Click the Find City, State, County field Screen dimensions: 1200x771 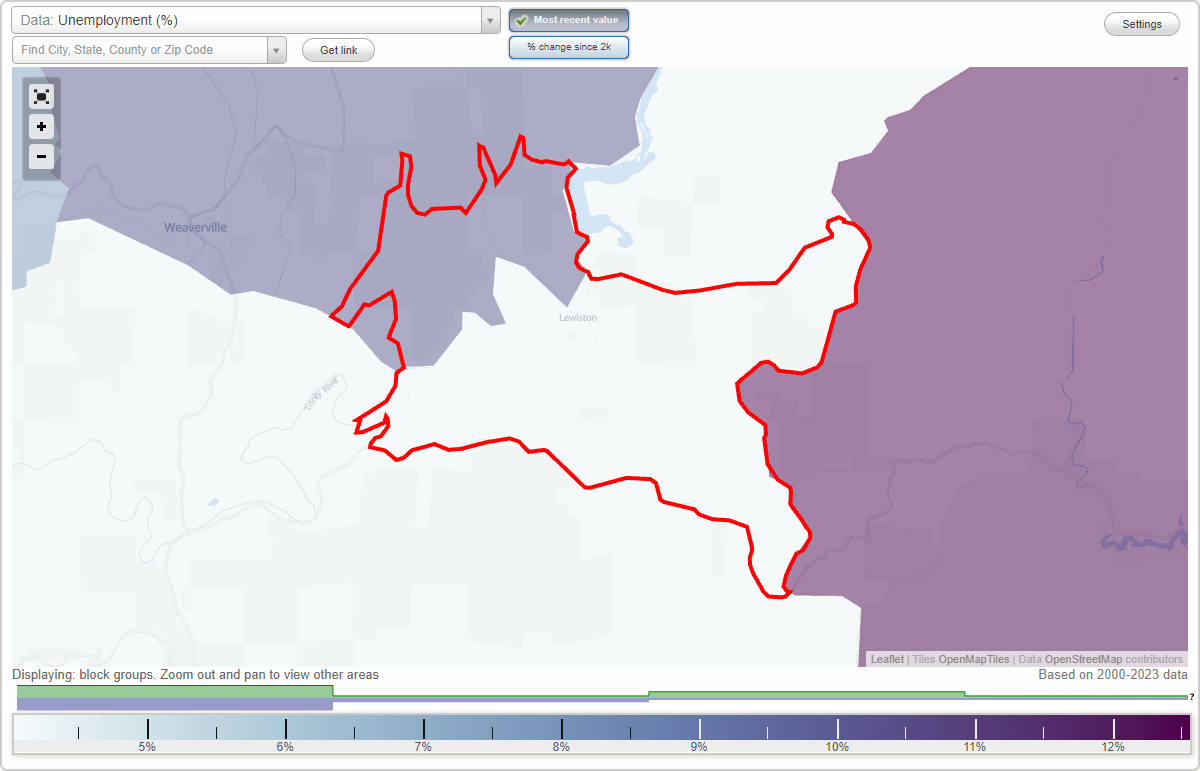tap(139, 50)
